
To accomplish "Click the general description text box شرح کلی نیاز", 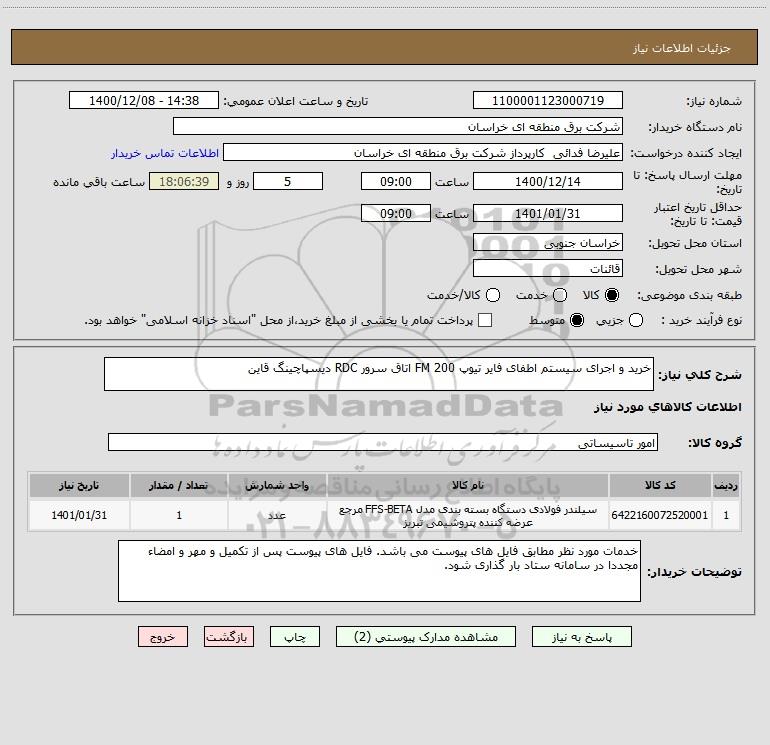I will pyautogui.click(x=379, y=374).
